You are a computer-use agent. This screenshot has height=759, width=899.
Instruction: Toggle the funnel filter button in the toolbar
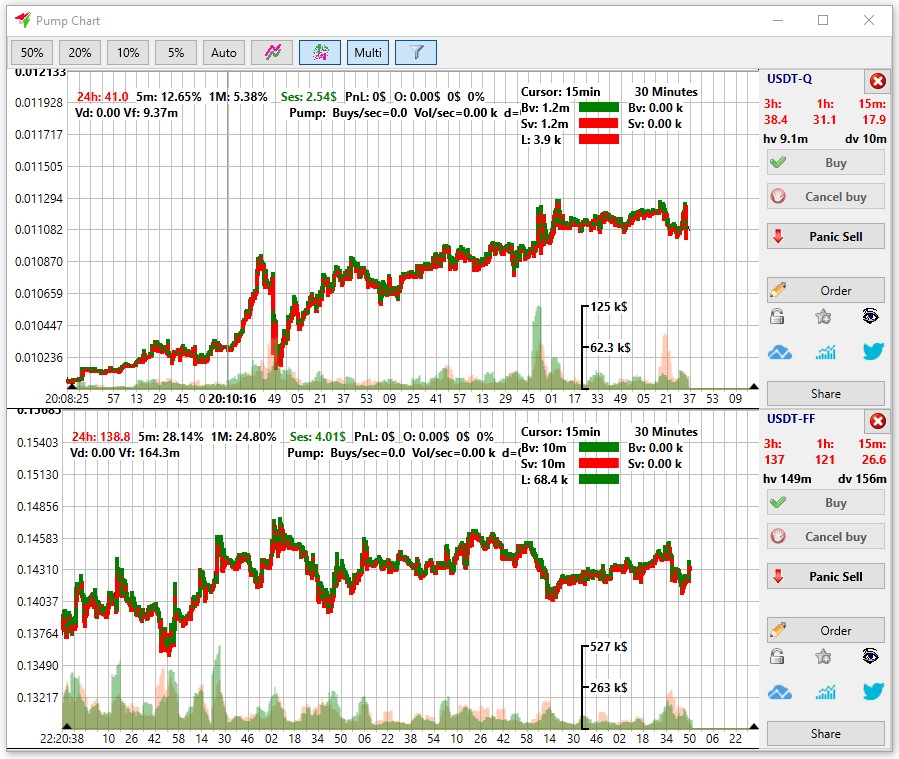point(415,52)
